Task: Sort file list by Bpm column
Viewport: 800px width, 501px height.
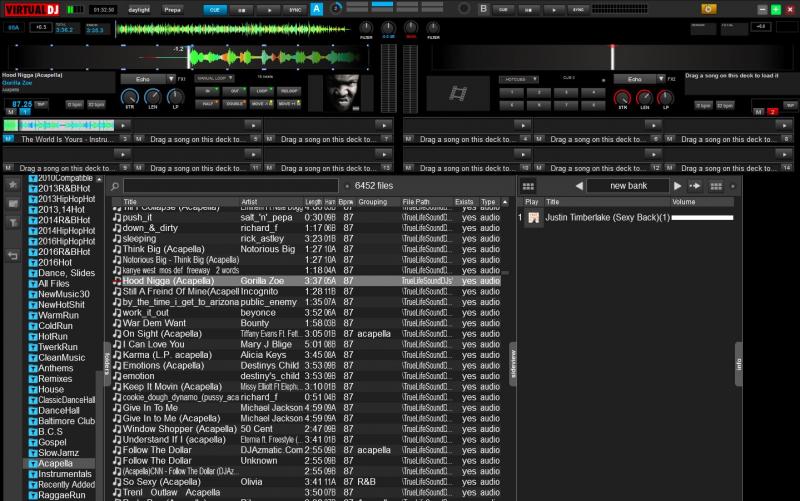Action: coord(346,202)
